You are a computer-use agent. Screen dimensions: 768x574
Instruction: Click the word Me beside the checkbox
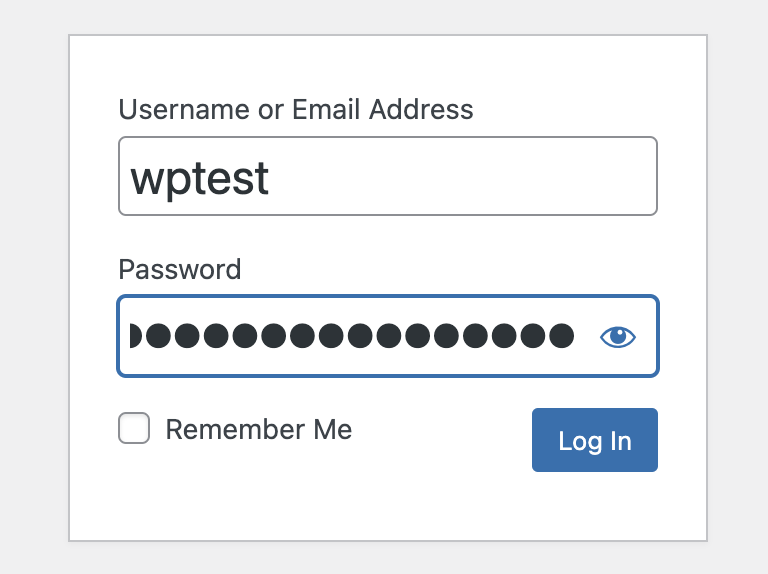(x=333, y=429)
